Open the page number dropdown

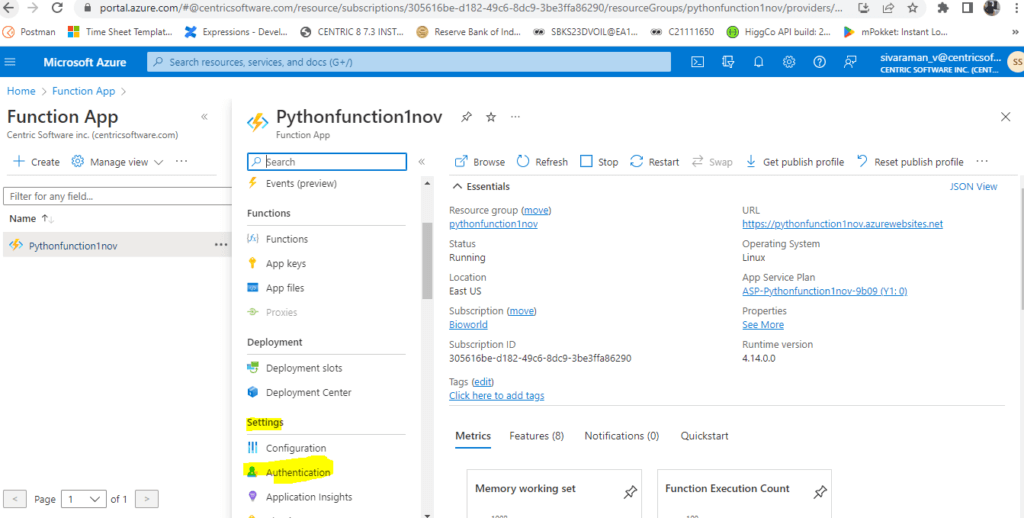pos(84,499)
